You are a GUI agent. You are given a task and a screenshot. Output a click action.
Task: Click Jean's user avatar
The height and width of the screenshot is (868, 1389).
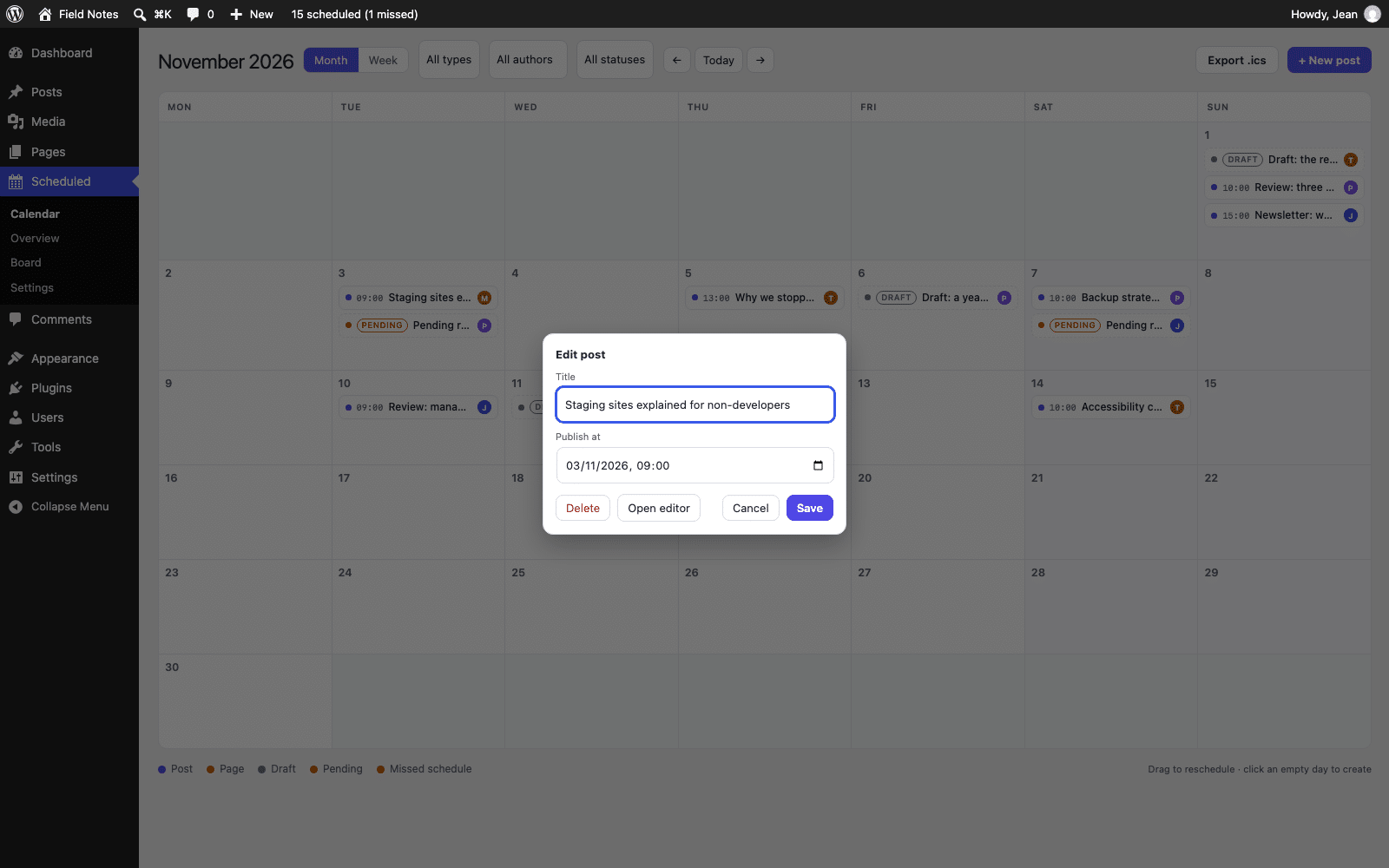click(x=1373, y=14)
